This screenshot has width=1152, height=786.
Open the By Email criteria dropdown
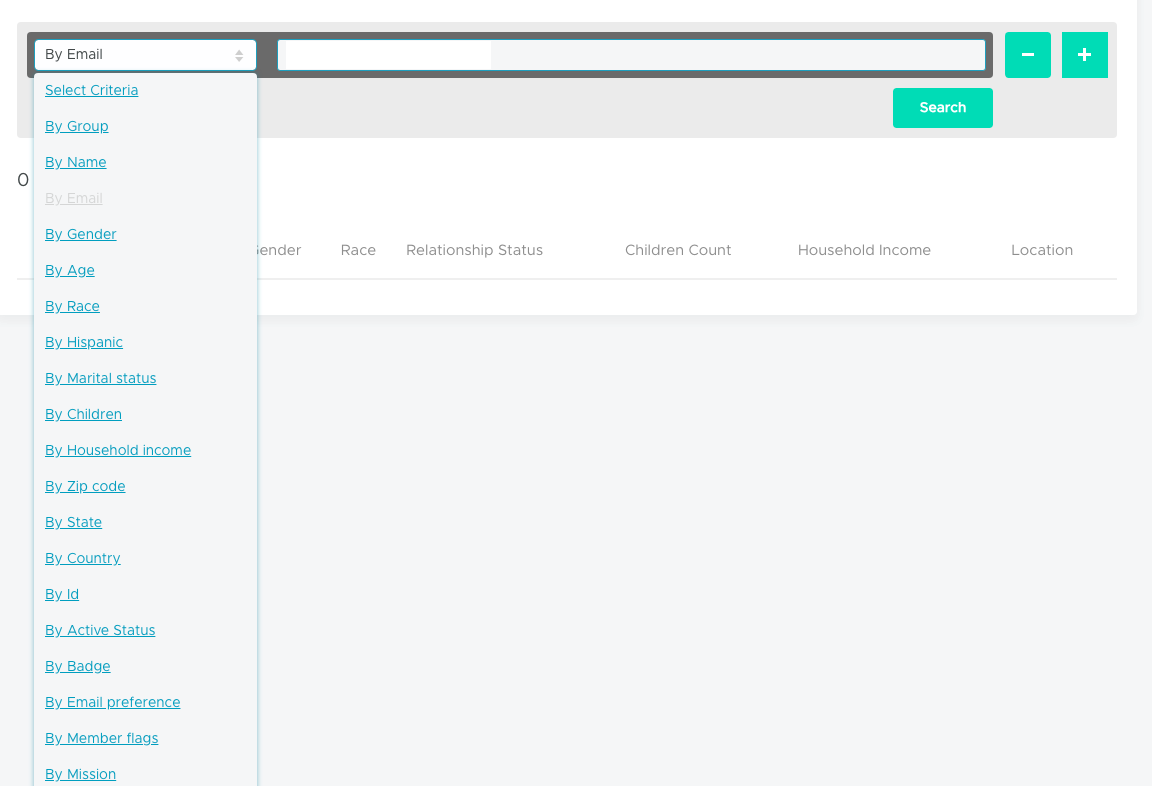click(x=145, y=55)
